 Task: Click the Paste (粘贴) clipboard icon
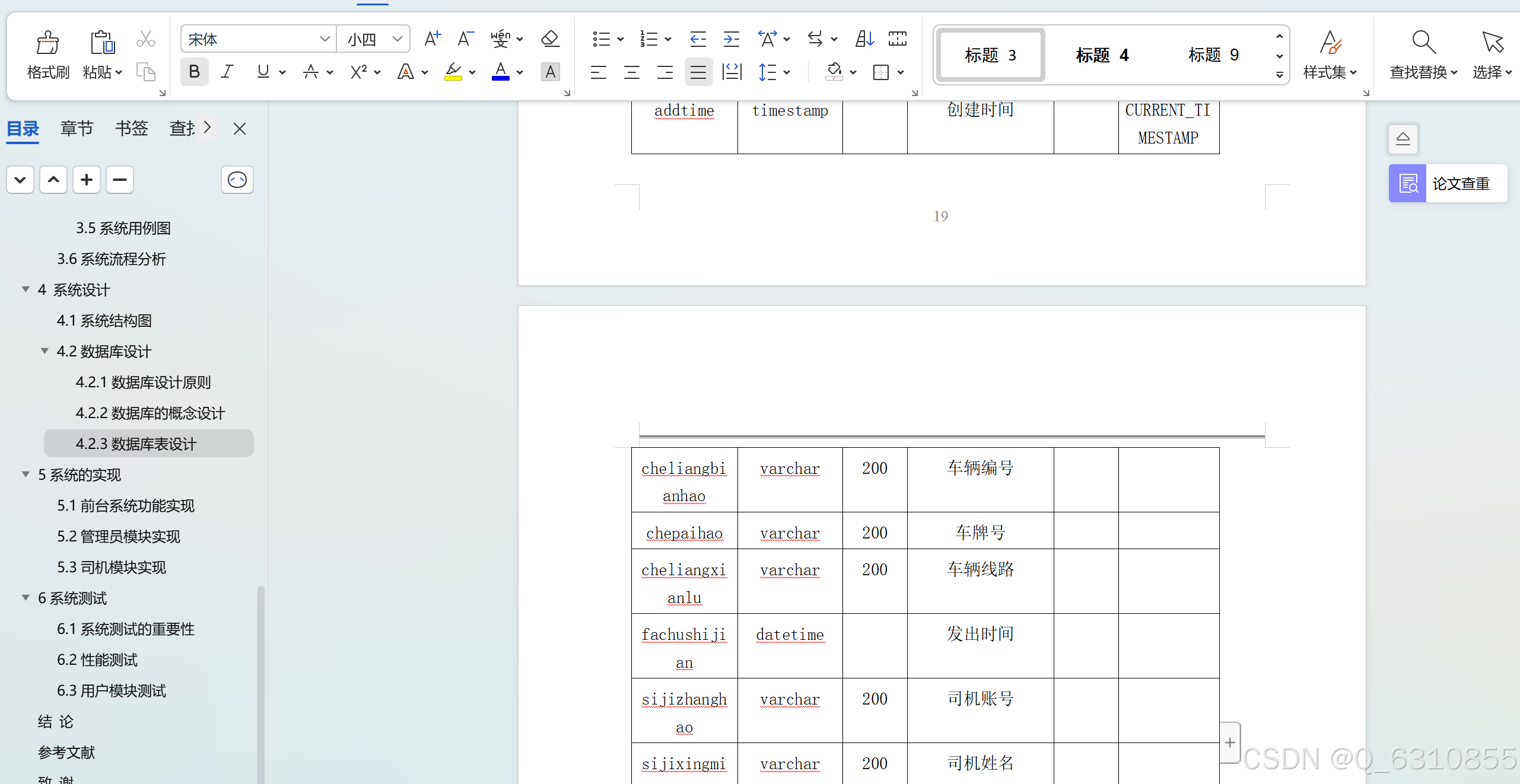103,43
